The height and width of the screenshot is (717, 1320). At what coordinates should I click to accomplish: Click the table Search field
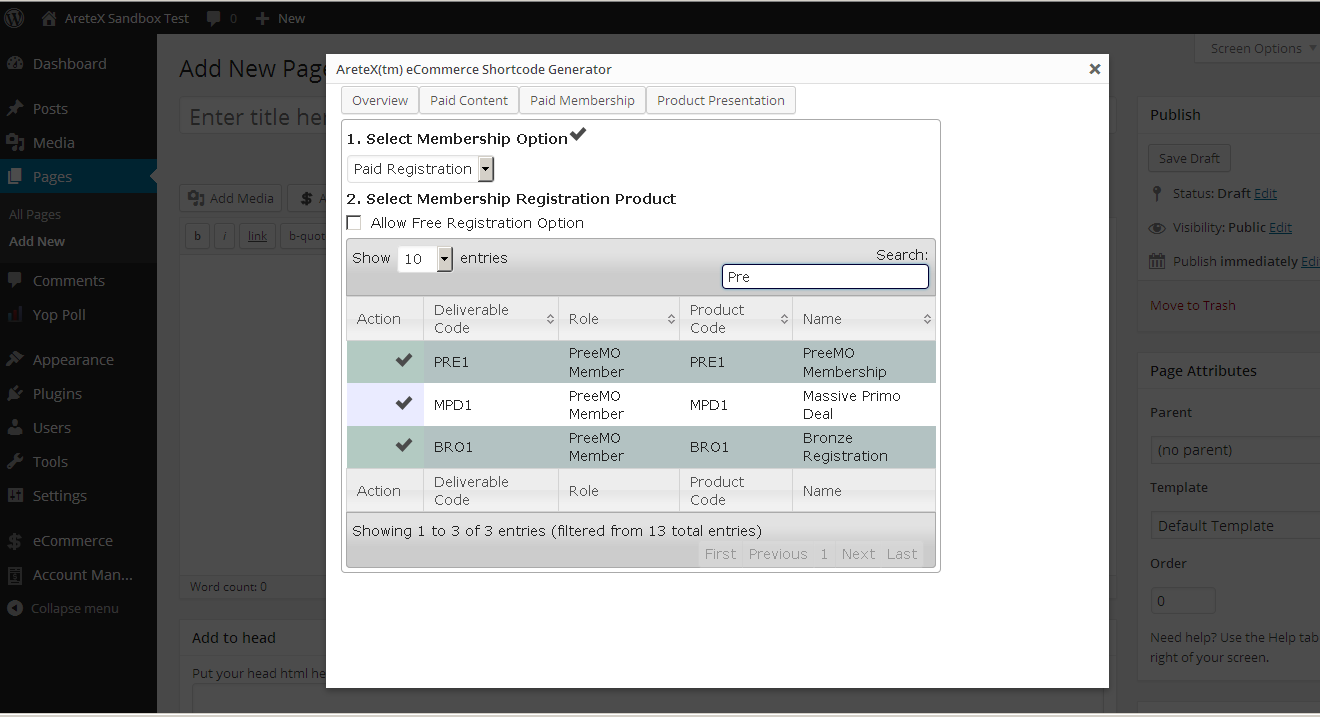[x=825, y=277]
